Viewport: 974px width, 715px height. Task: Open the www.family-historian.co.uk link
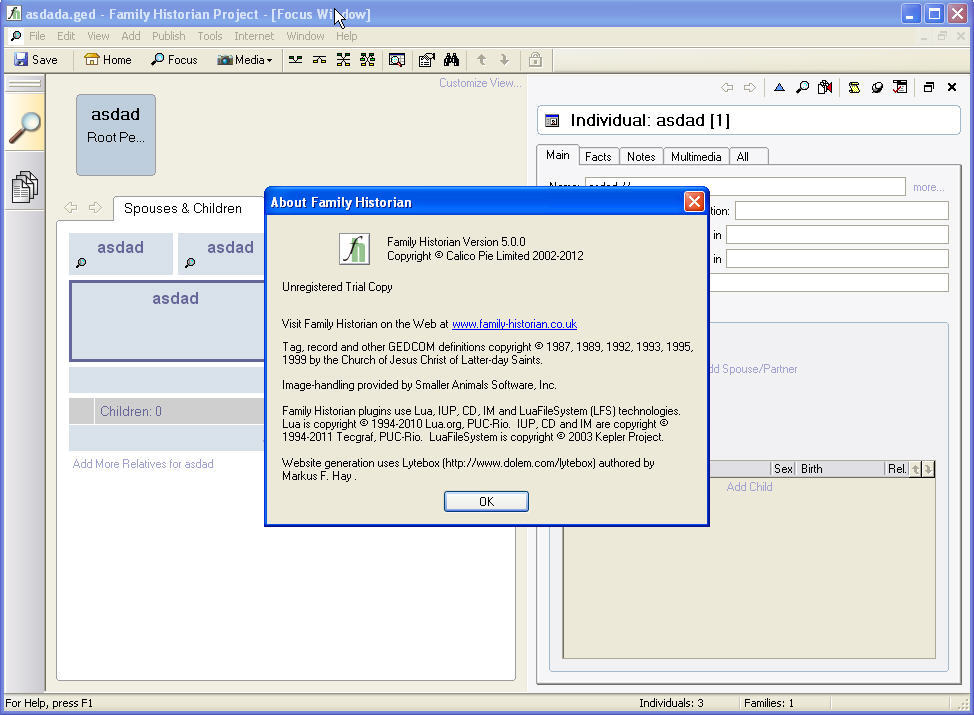(514, 324)
